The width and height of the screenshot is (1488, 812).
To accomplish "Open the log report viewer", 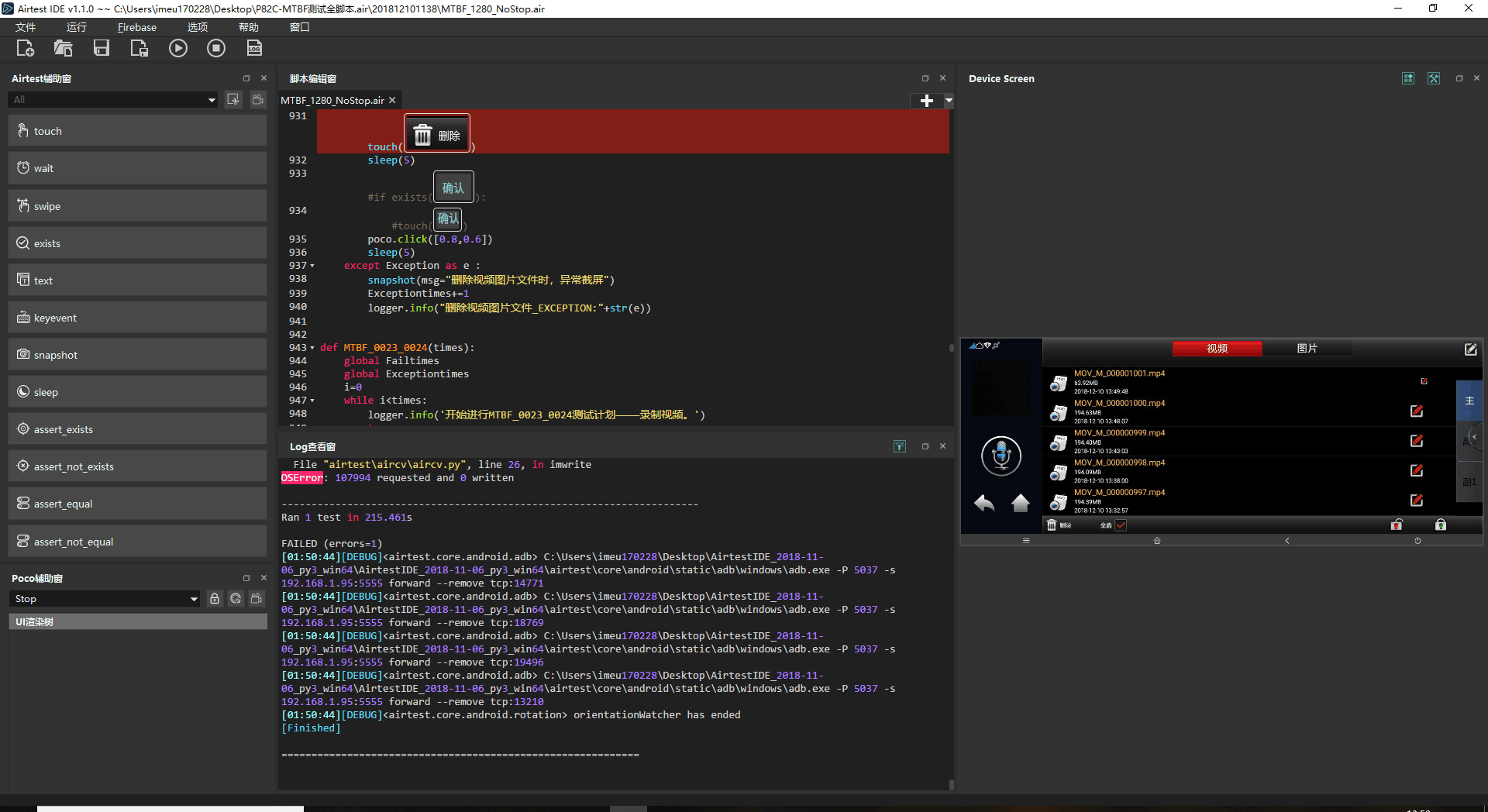I will (x=254, y=48).
